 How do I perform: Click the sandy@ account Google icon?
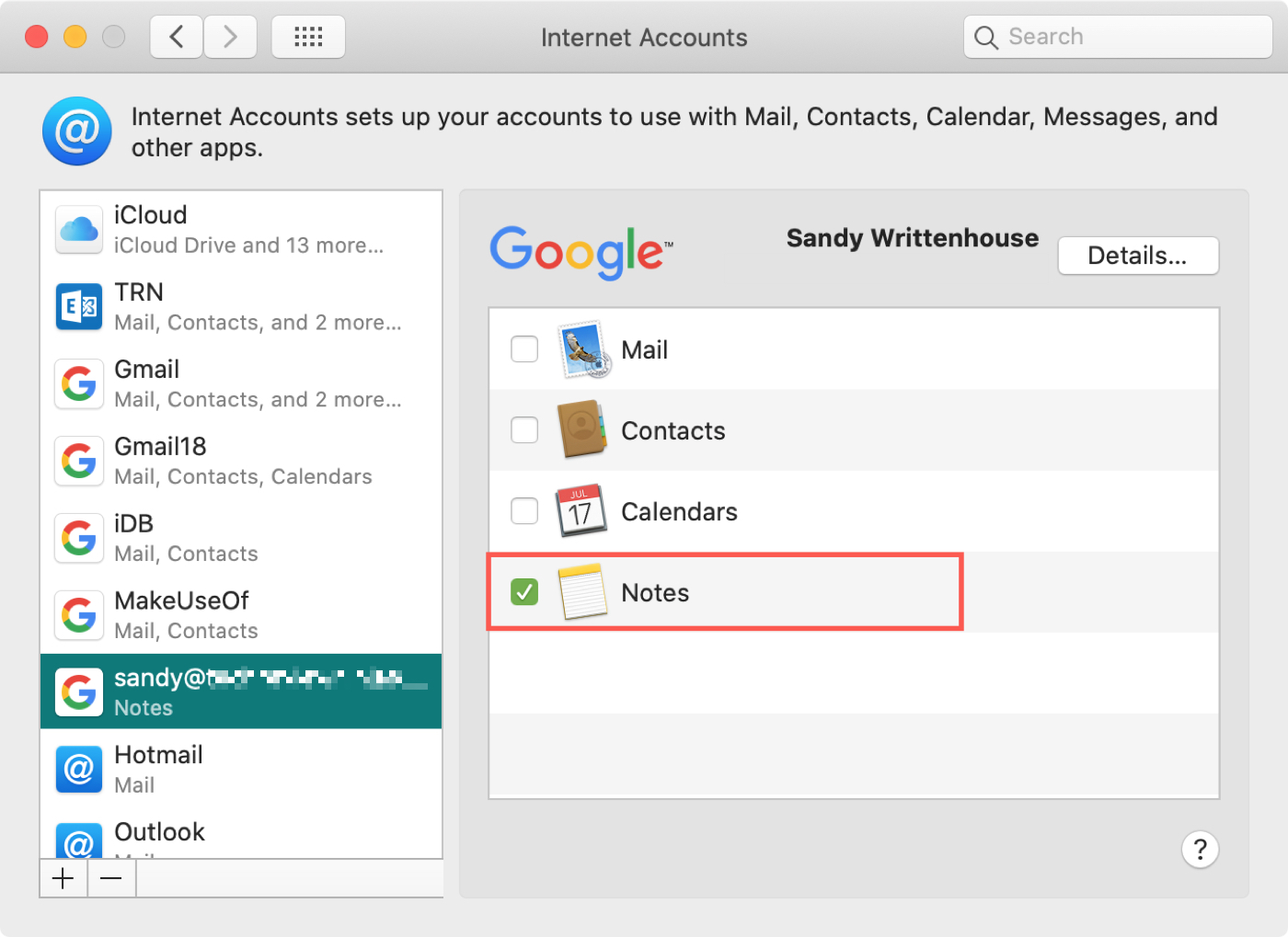tap(79, 691)
